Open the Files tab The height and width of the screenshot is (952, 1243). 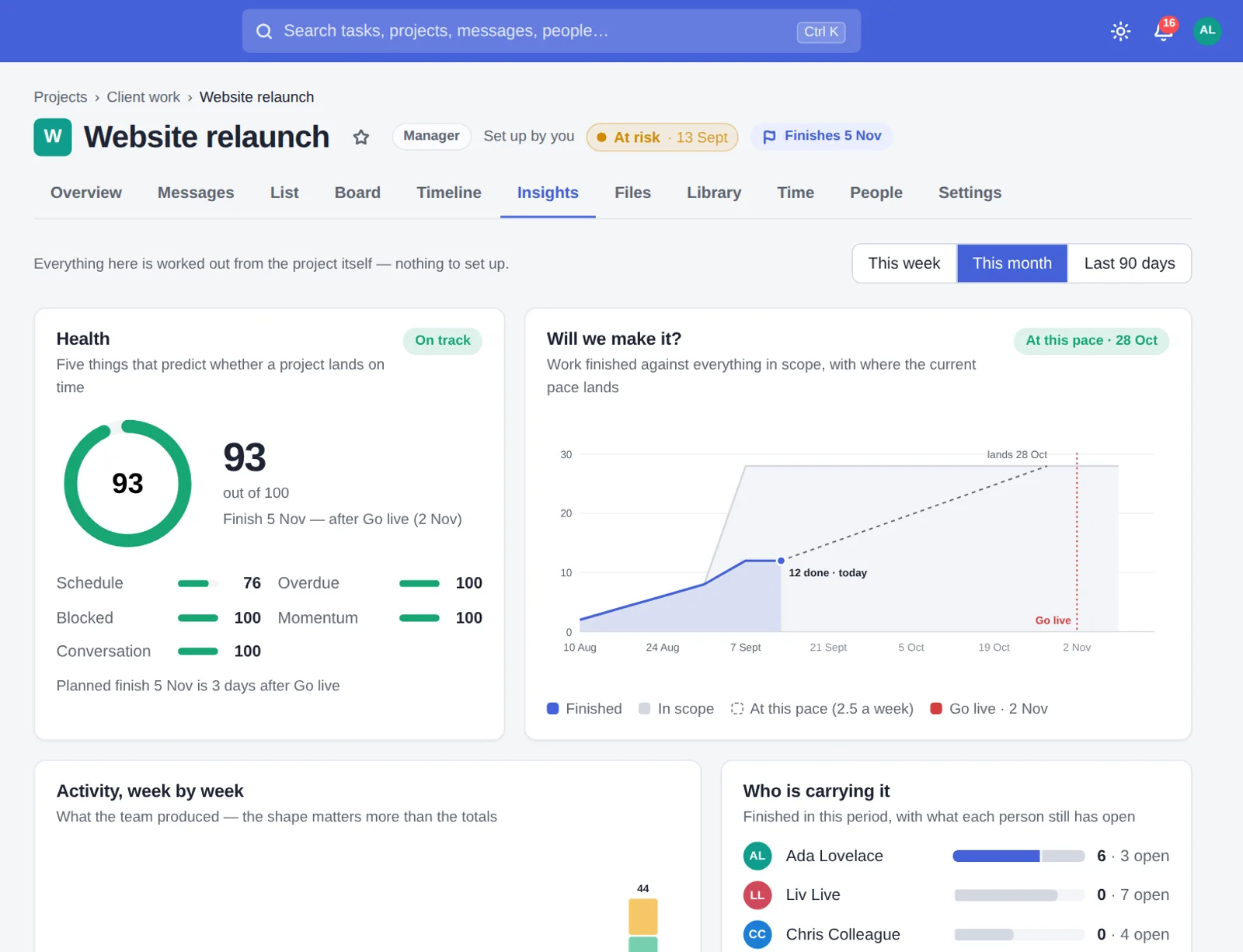(632, 193)
